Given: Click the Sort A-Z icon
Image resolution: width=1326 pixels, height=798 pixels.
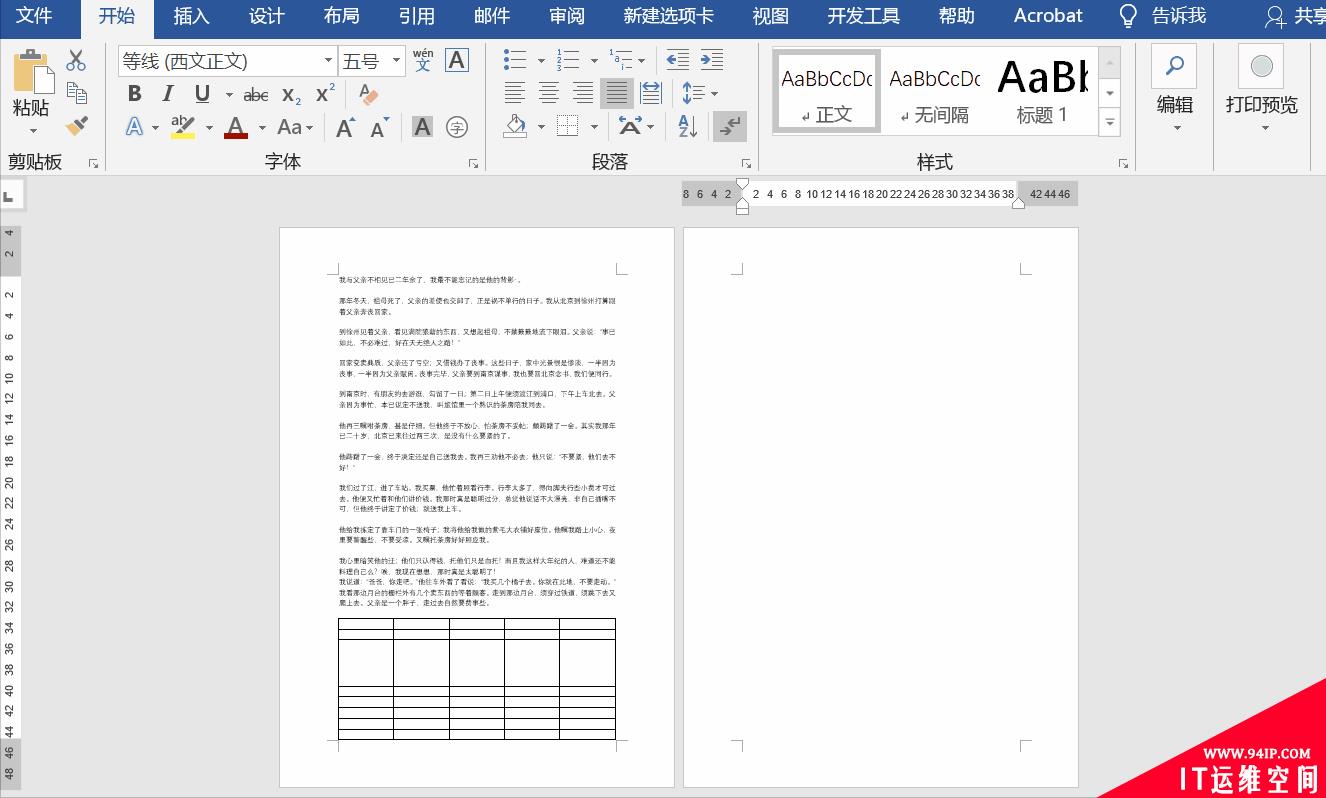Looking at the screenshot, I should 687,127.
